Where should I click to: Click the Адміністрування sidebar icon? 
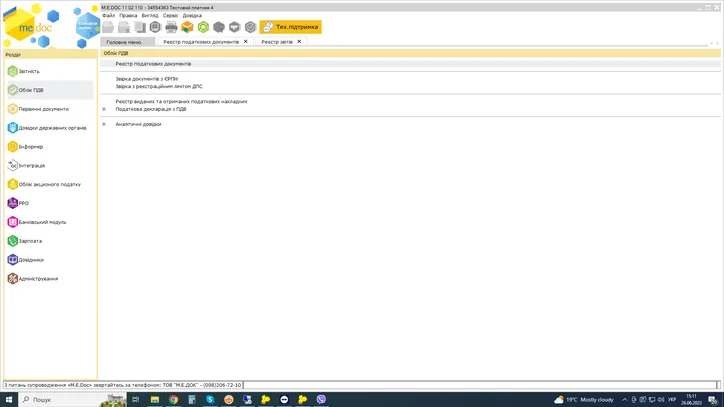point(13,279)
